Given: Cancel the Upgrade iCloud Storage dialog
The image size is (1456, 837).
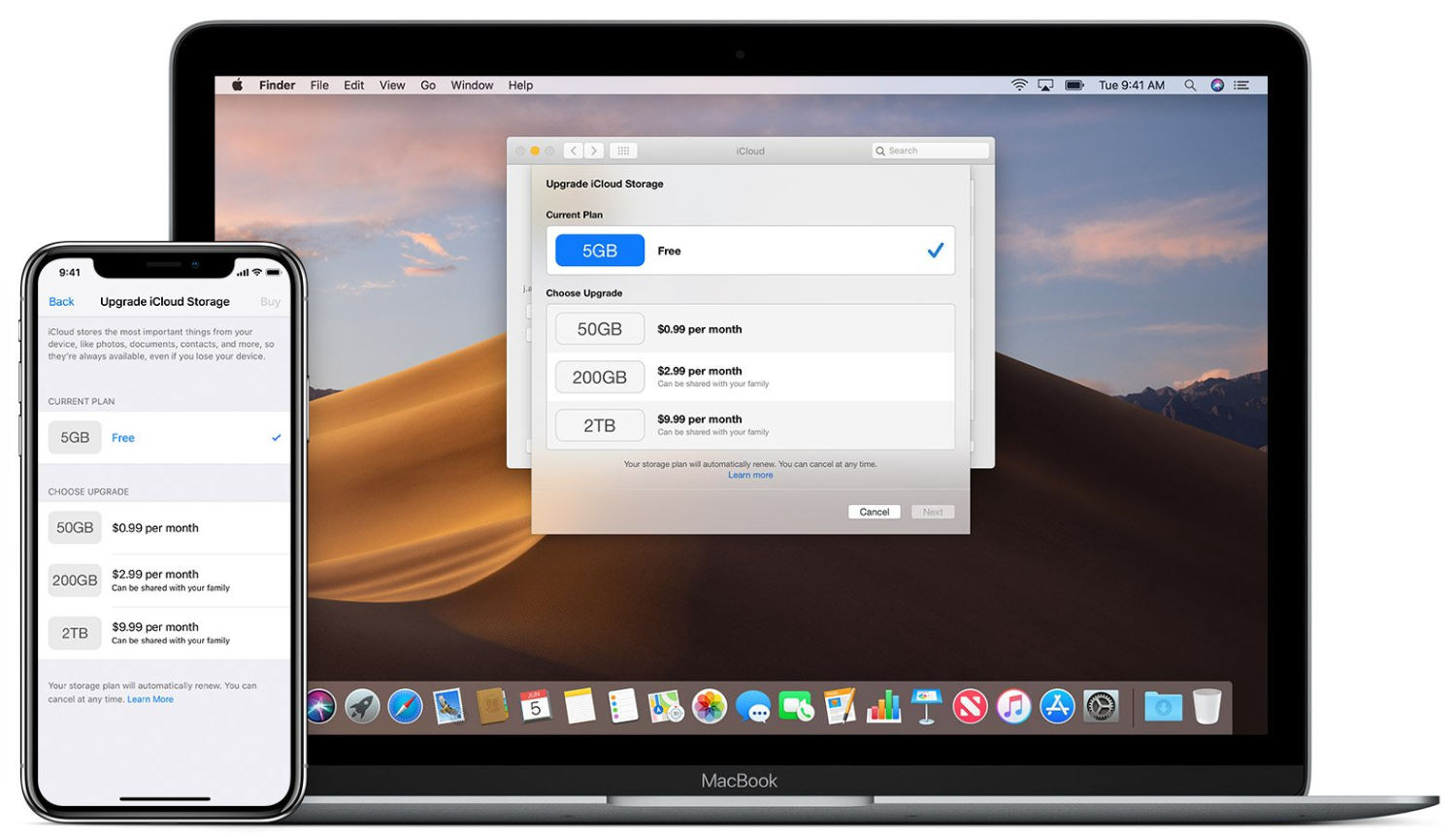Looking at the screenshot, I should [874, 512].
